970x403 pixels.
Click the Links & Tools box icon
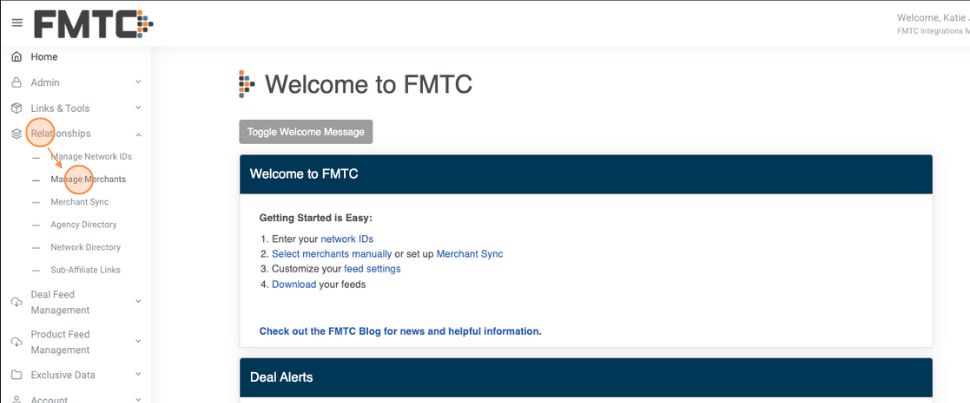tap(16, 108)
